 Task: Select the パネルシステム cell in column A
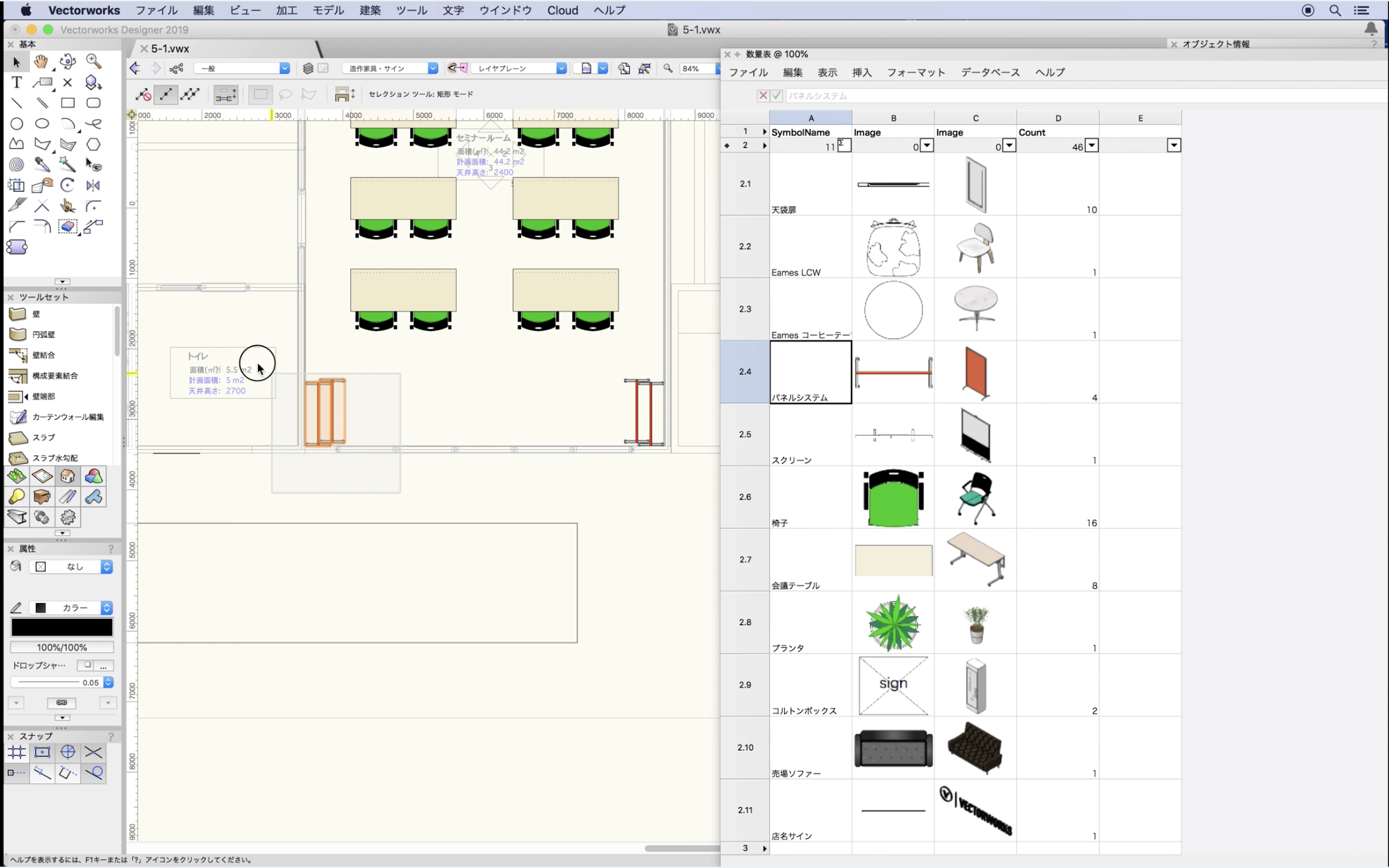point(811,372)
